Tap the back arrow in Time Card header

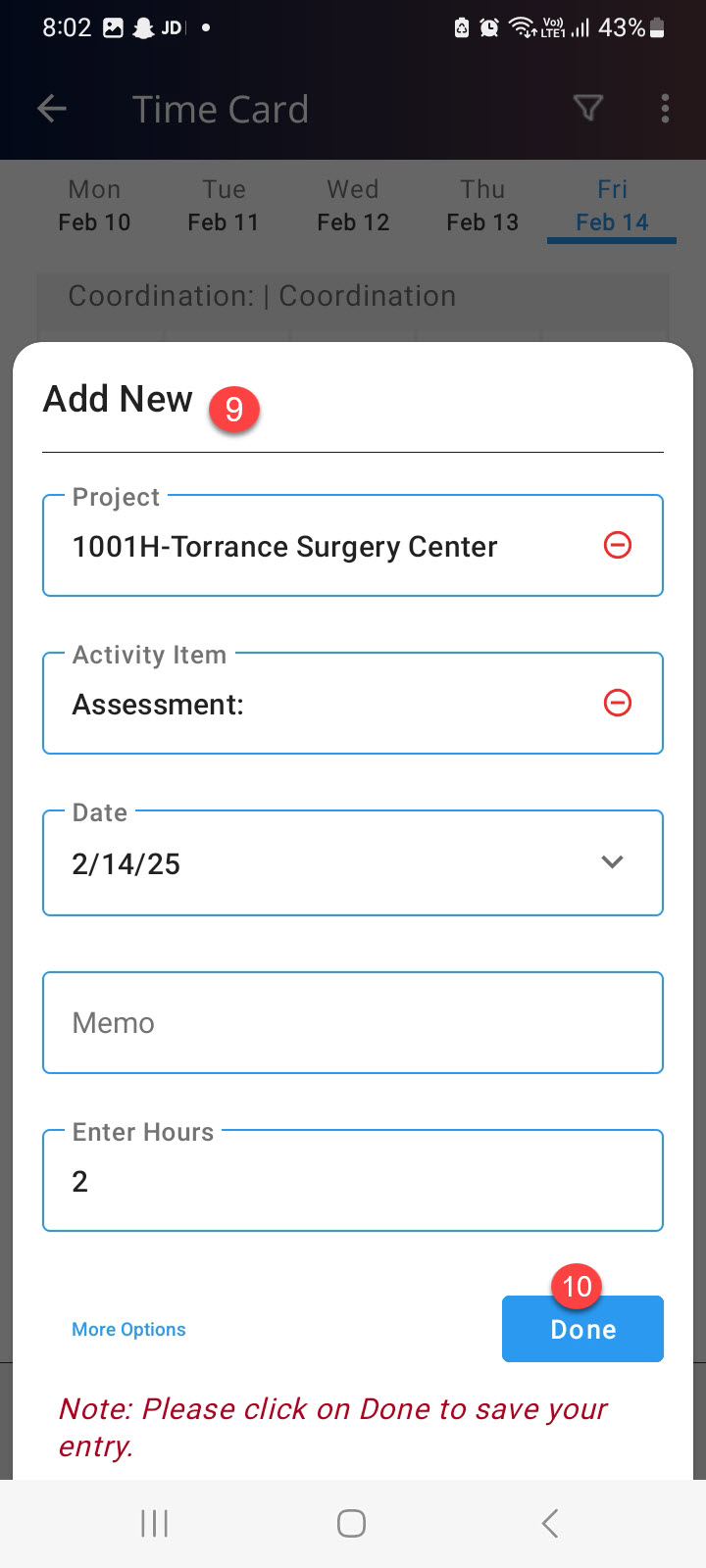click(51, 109)
